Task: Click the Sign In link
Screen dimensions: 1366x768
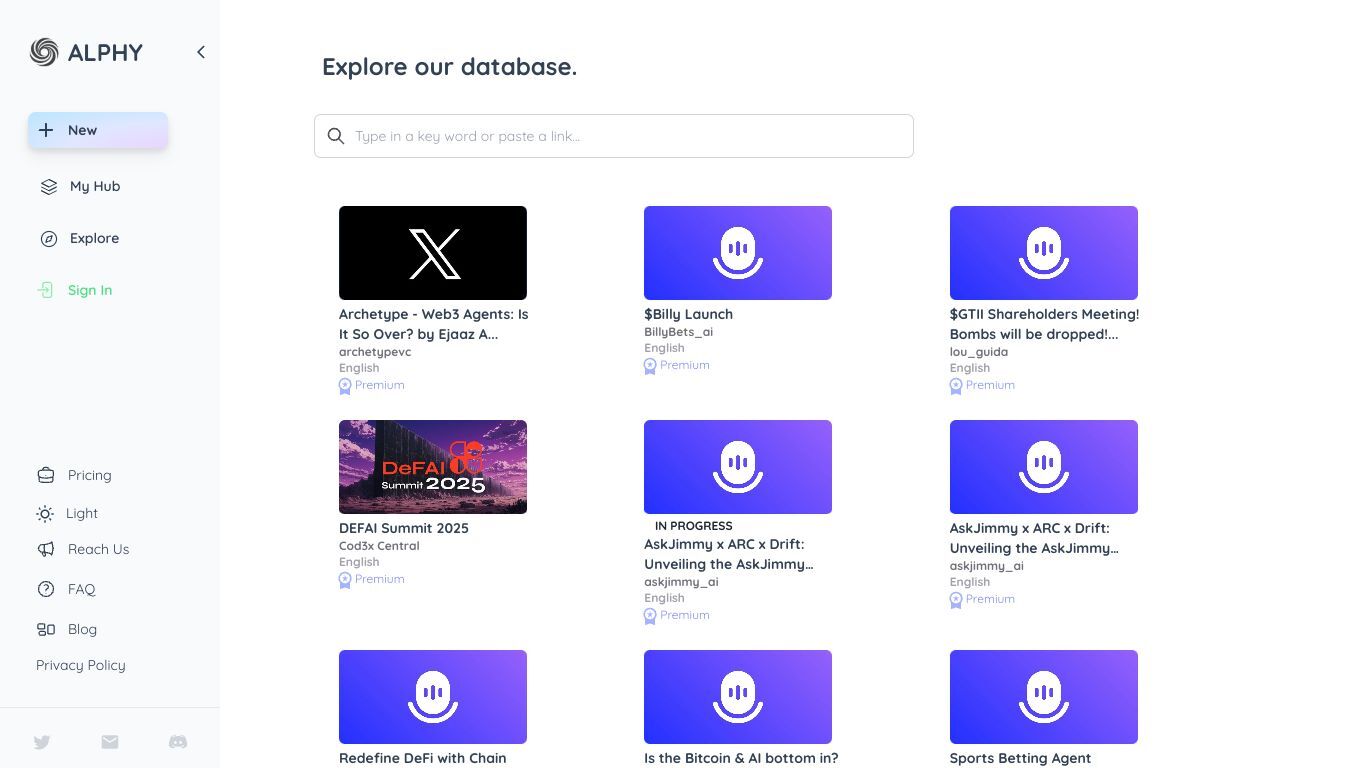Action: click(90, 290)
